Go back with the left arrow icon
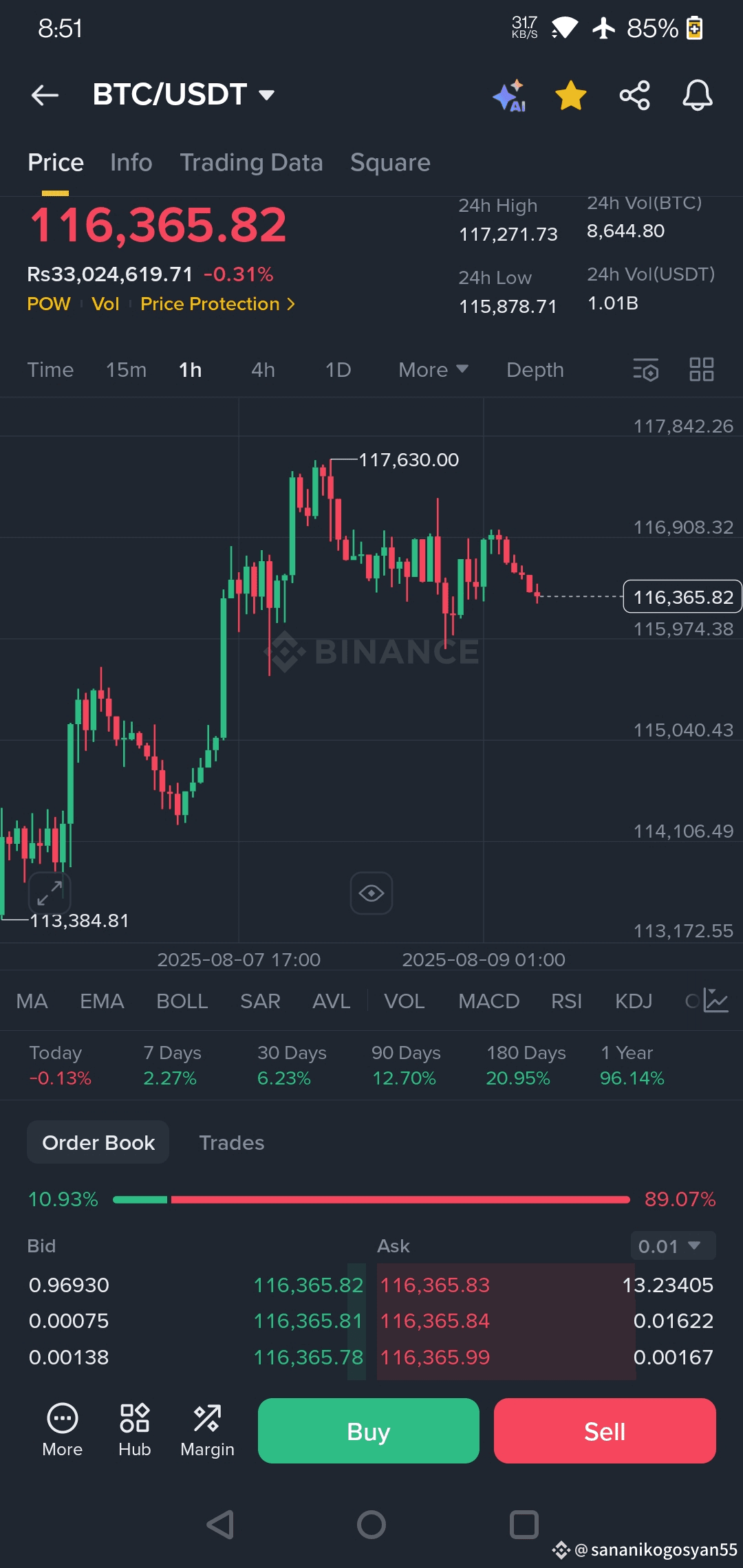The image size is (743, 1568). click(x=45, y=95)
